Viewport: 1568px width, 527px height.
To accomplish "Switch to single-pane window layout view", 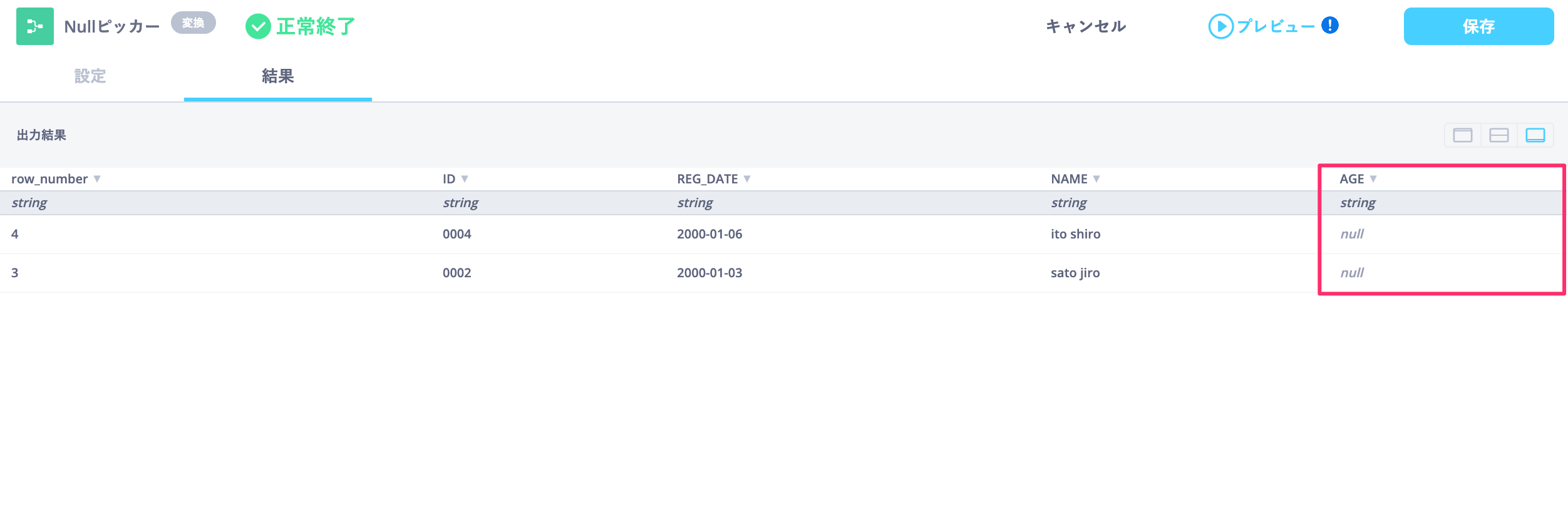I will click(x=1463, y=135).
